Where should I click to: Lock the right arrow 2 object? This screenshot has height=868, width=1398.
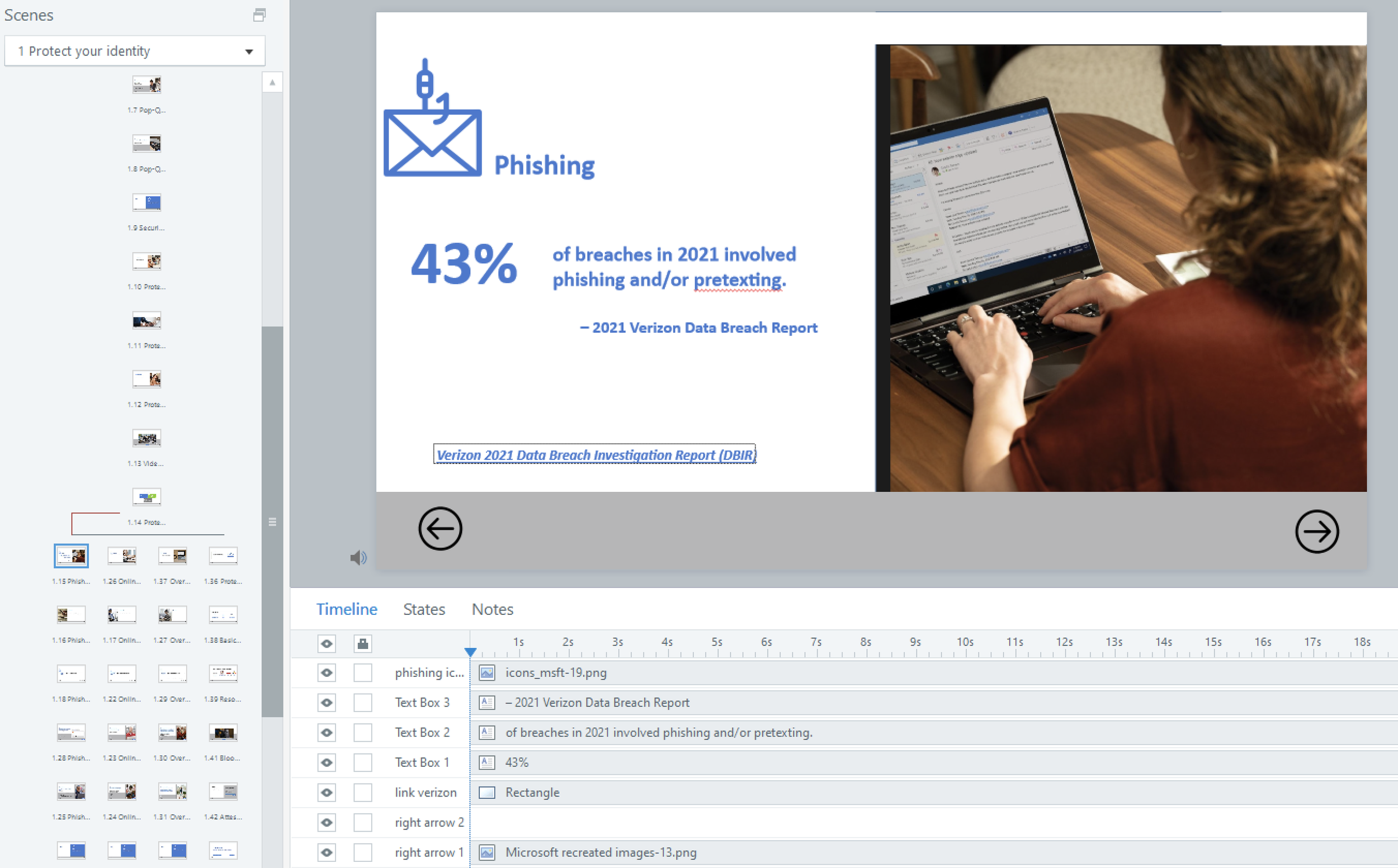[362, 823]
